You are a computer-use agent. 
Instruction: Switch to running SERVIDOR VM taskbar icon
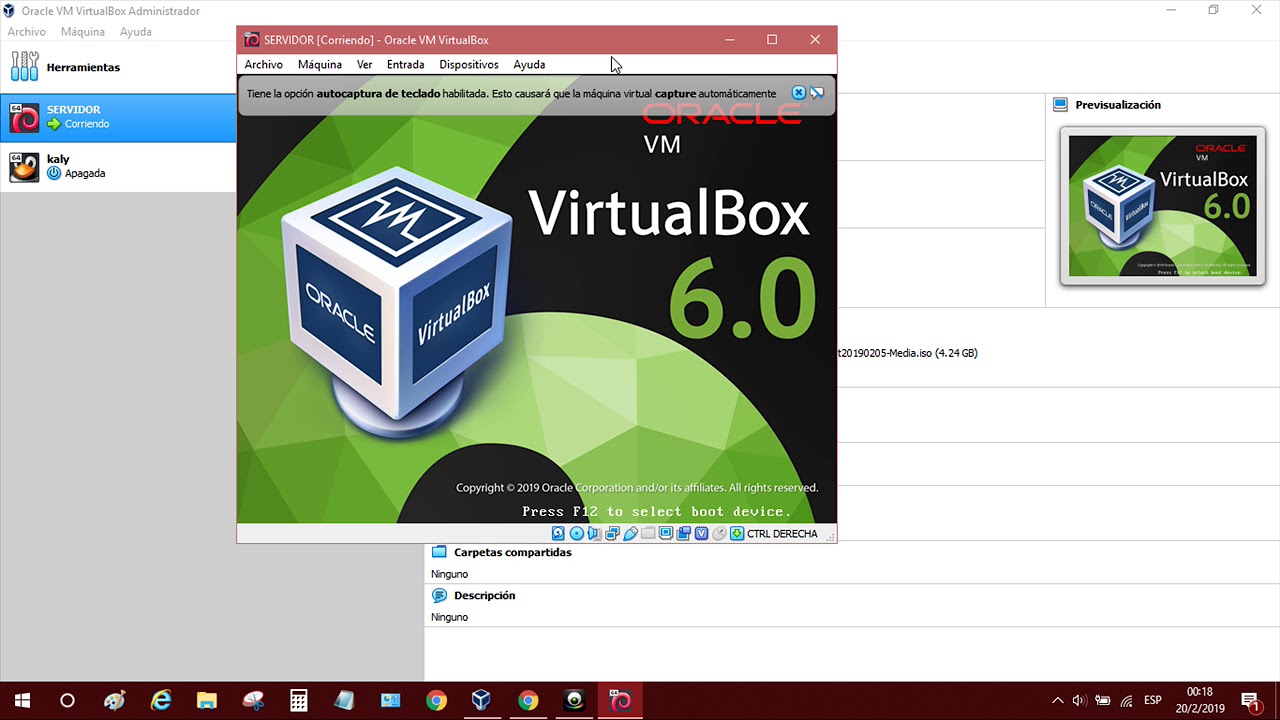tap(620, 701)
